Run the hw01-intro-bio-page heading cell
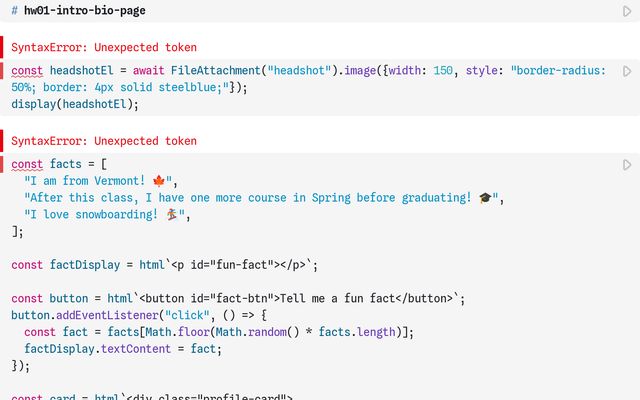The image size is (640, 400). [627, 11]
